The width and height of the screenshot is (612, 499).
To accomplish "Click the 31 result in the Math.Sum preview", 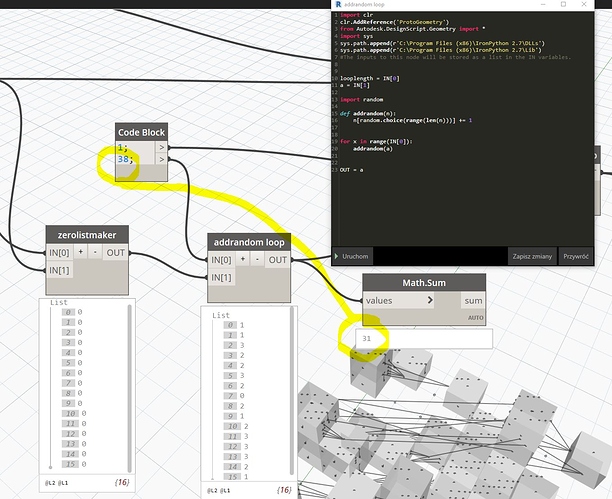I will [366, 339].
